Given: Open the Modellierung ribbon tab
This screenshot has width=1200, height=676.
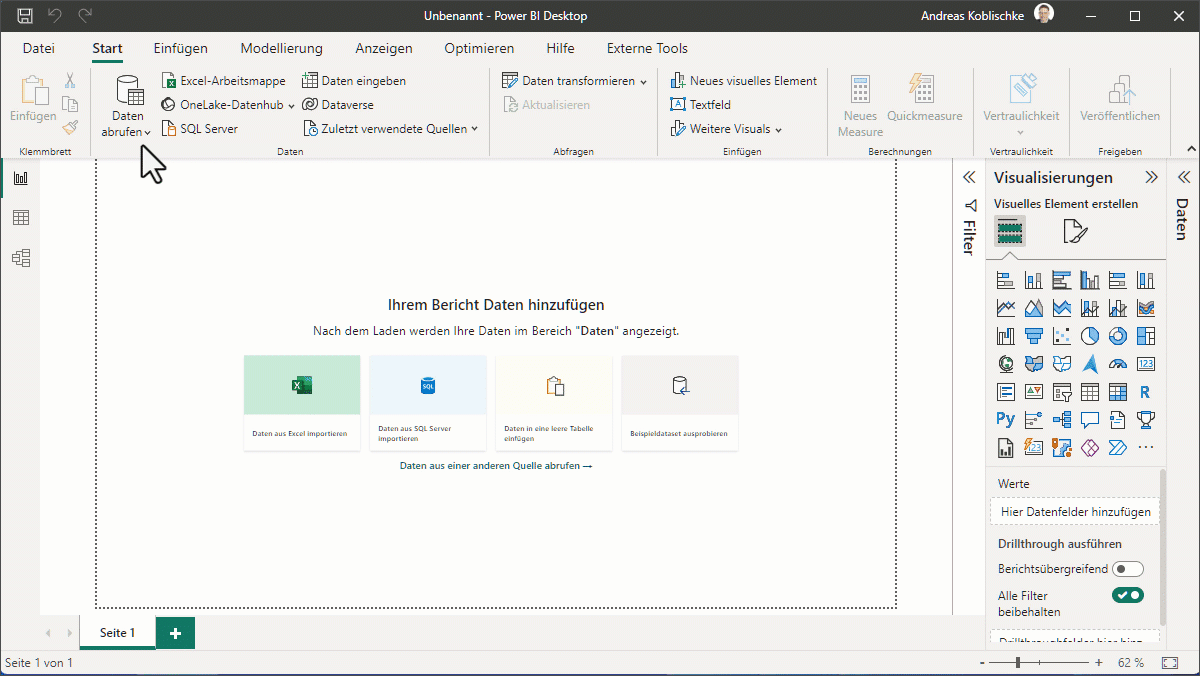Looking at the screenshot, I should 281,48.
